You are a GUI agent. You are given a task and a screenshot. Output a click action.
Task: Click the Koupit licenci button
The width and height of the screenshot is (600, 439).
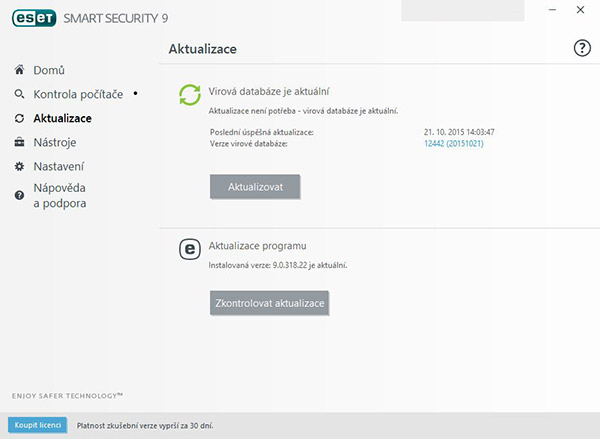coord(38,425)
